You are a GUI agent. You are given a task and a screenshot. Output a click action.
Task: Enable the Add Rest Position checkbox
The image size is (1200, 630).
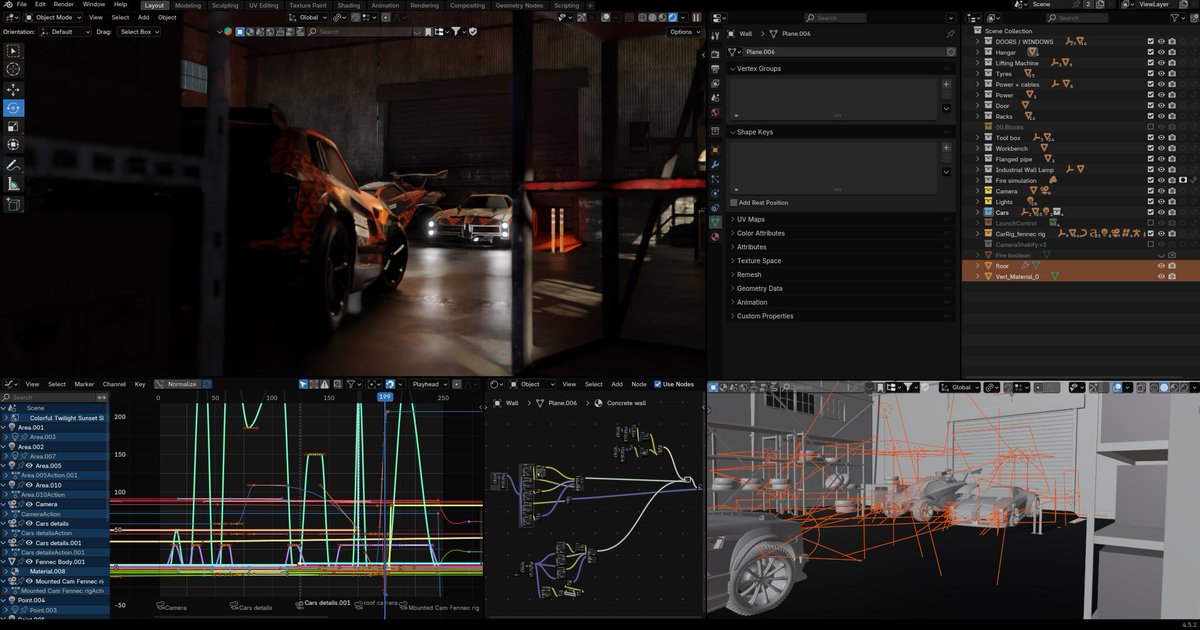click(x=733, y=203)
